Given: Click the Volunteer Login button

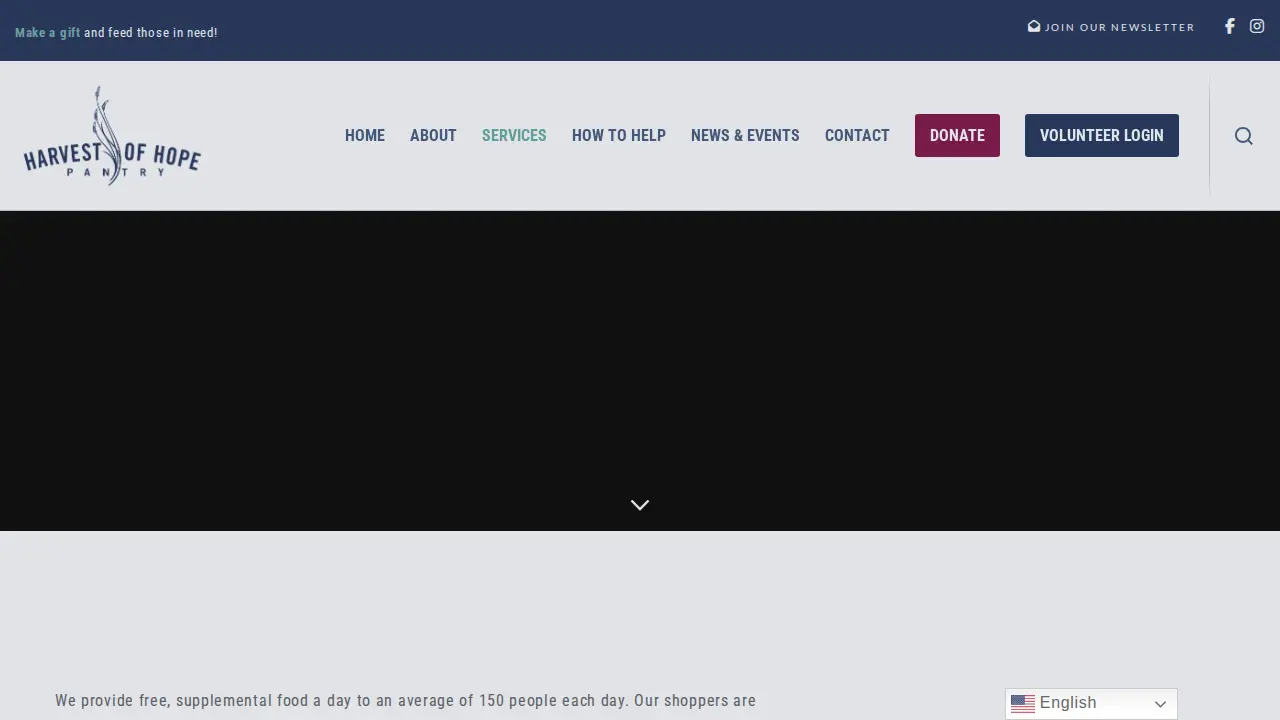Looking at the screenshot, I should pos(1102,135).
